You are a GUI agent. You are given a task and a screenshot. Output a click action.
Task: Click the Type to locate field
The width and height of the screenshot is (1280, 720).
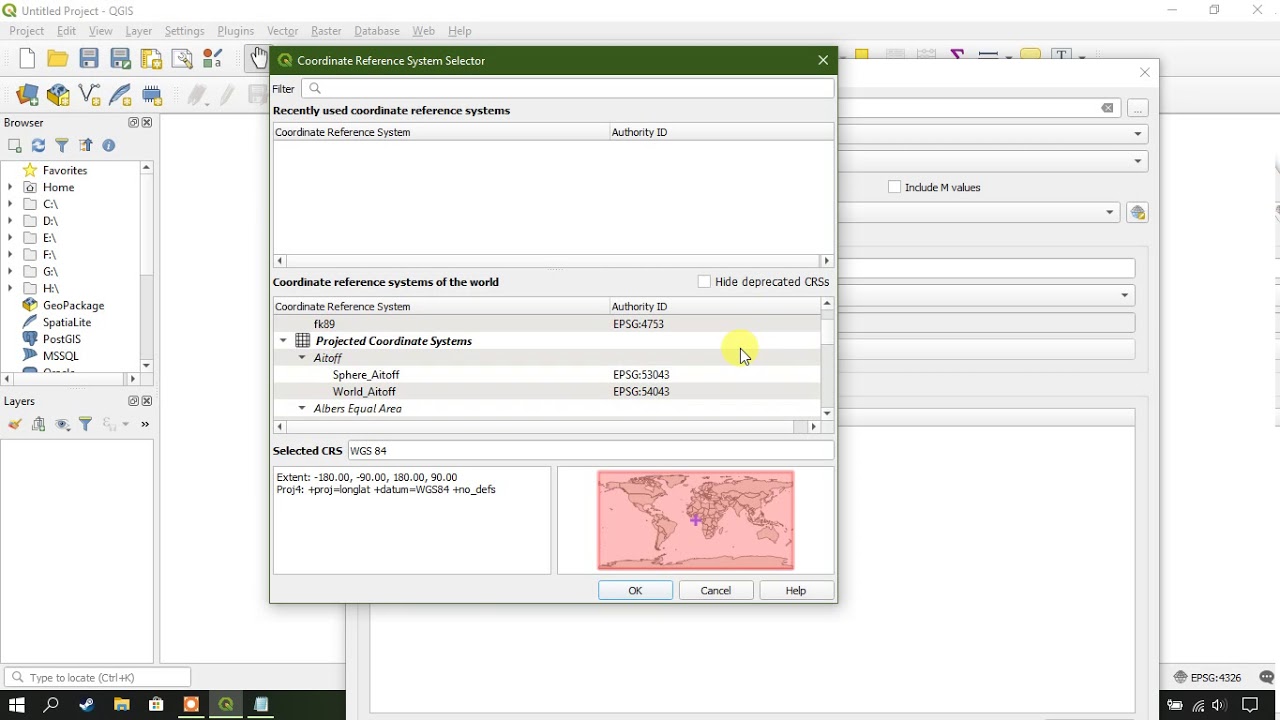[x=97, y=678]
